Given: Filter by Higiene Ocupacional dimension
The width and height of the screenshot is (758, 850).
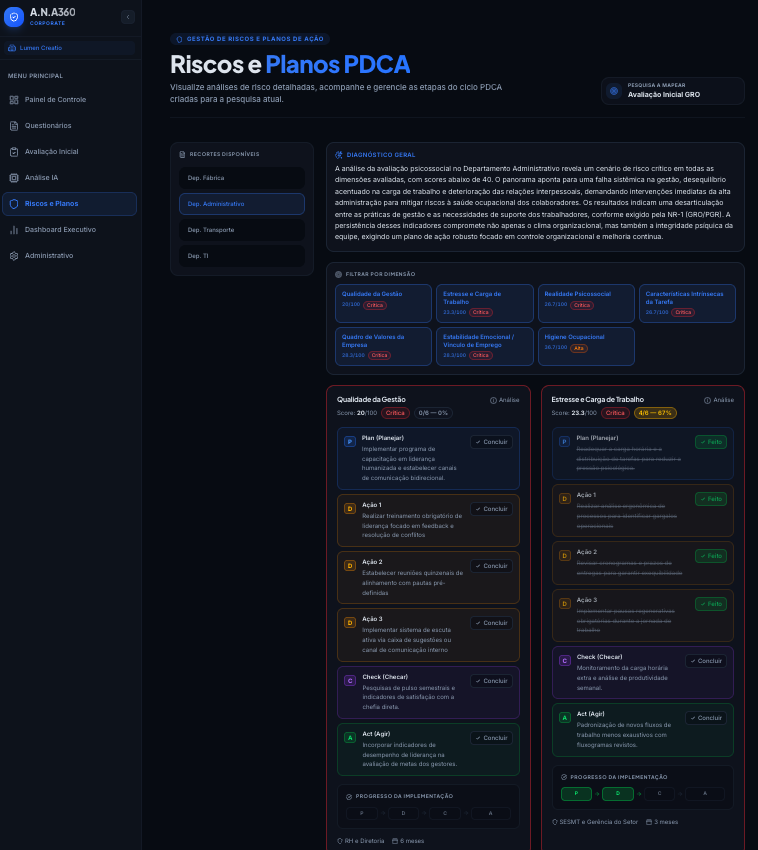Looking at the screenshot, I should coord(586,346).
